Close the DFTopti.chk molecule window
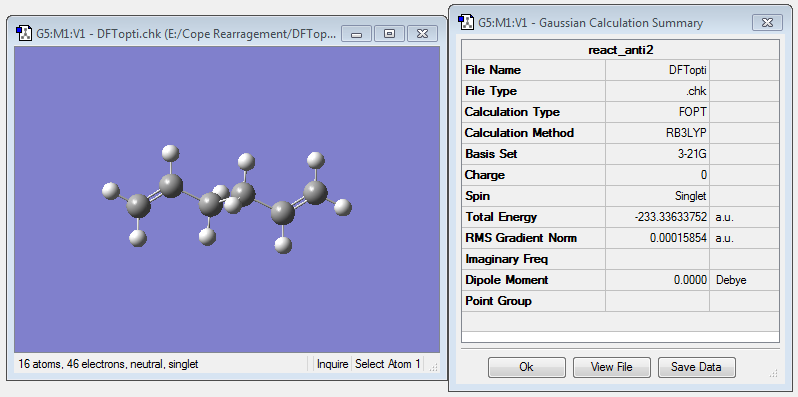Screen dimensions: 798x397 click(x=422, y=34)
